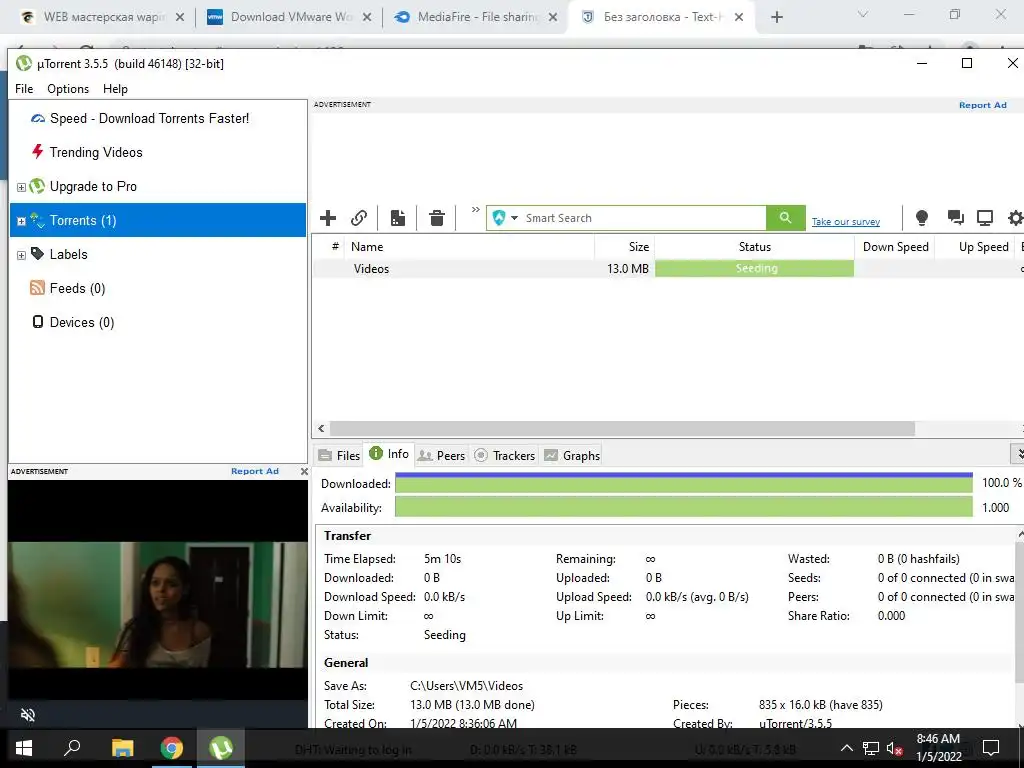The height and width of the screenshot is (768, 1024).
Task: Click Add Torrent from URL link icon
Action: pyautogui.click(x=359, y=217)
